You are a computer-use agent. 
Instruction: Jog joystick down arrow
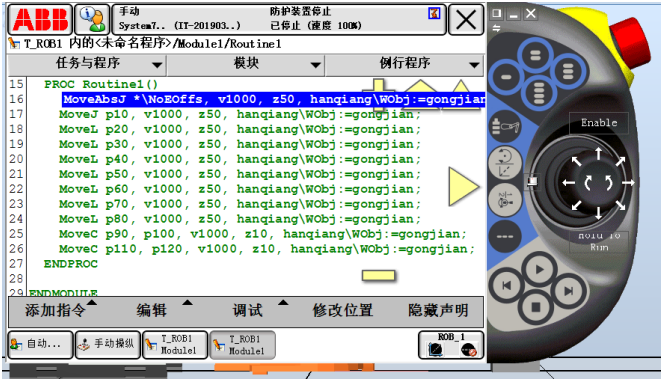point(598,213)
